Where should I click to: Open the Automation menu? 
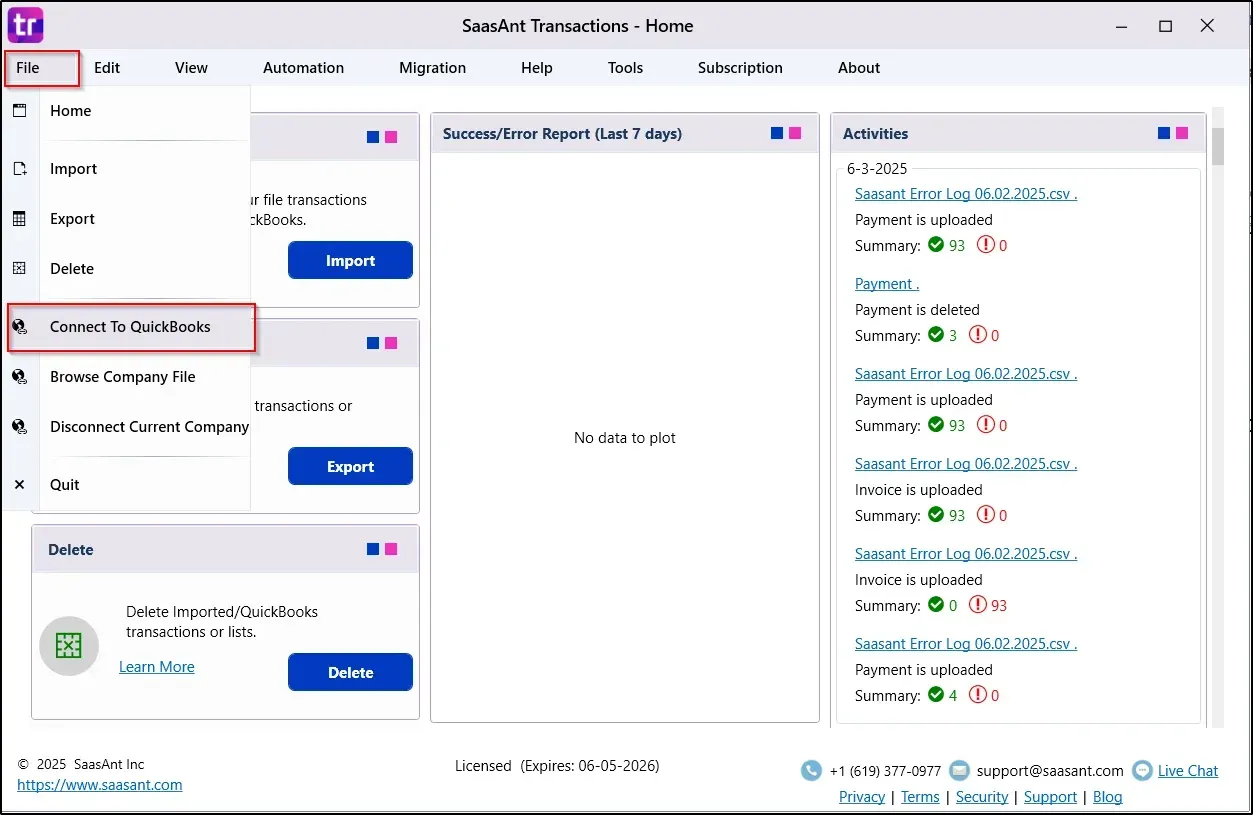click(x=303, y=68)
